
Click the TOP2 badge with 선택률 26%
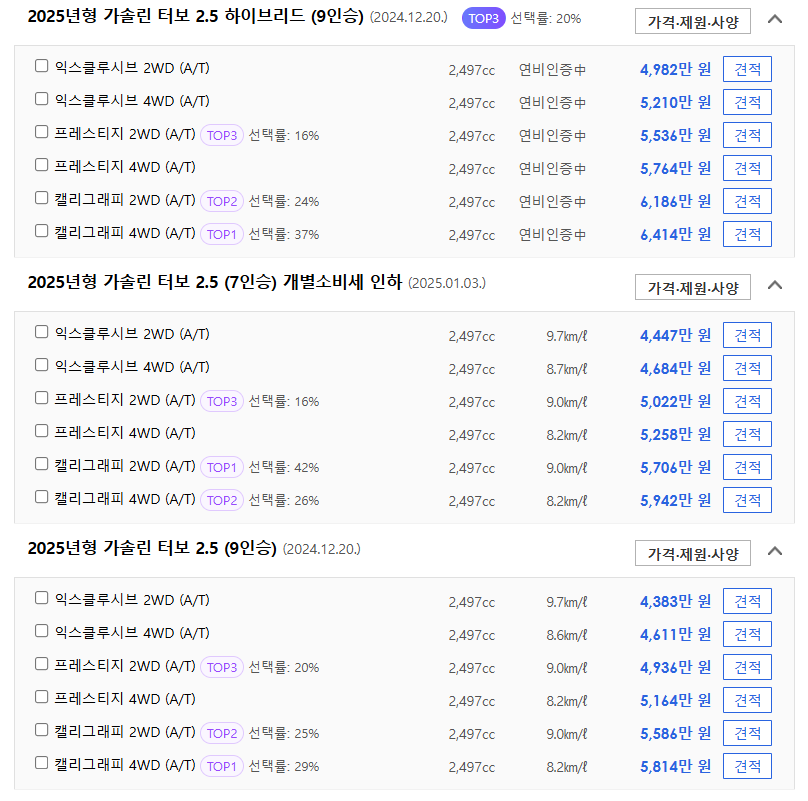click(222, 500)
